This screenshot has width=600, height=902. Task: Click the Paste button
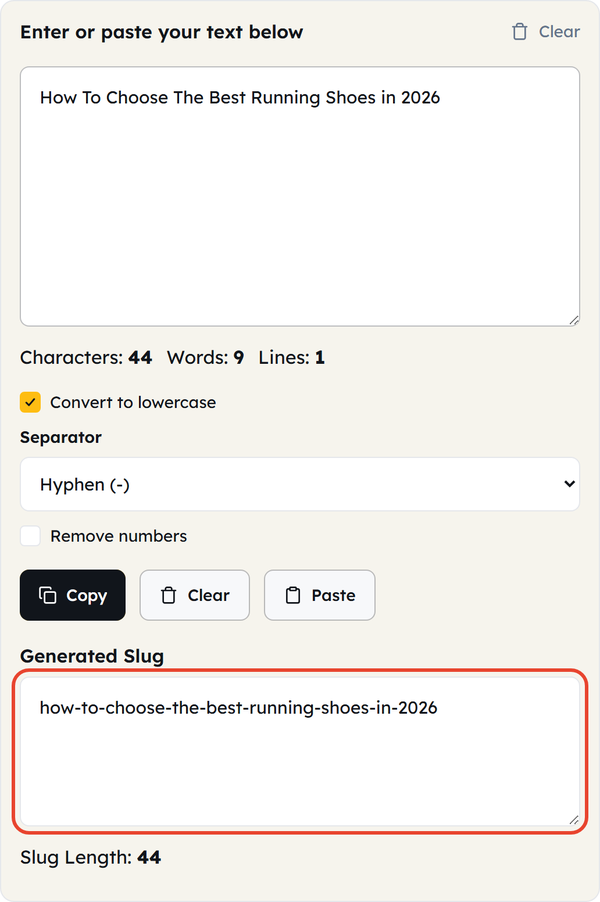pyautogui.click(x=320, y=595)
